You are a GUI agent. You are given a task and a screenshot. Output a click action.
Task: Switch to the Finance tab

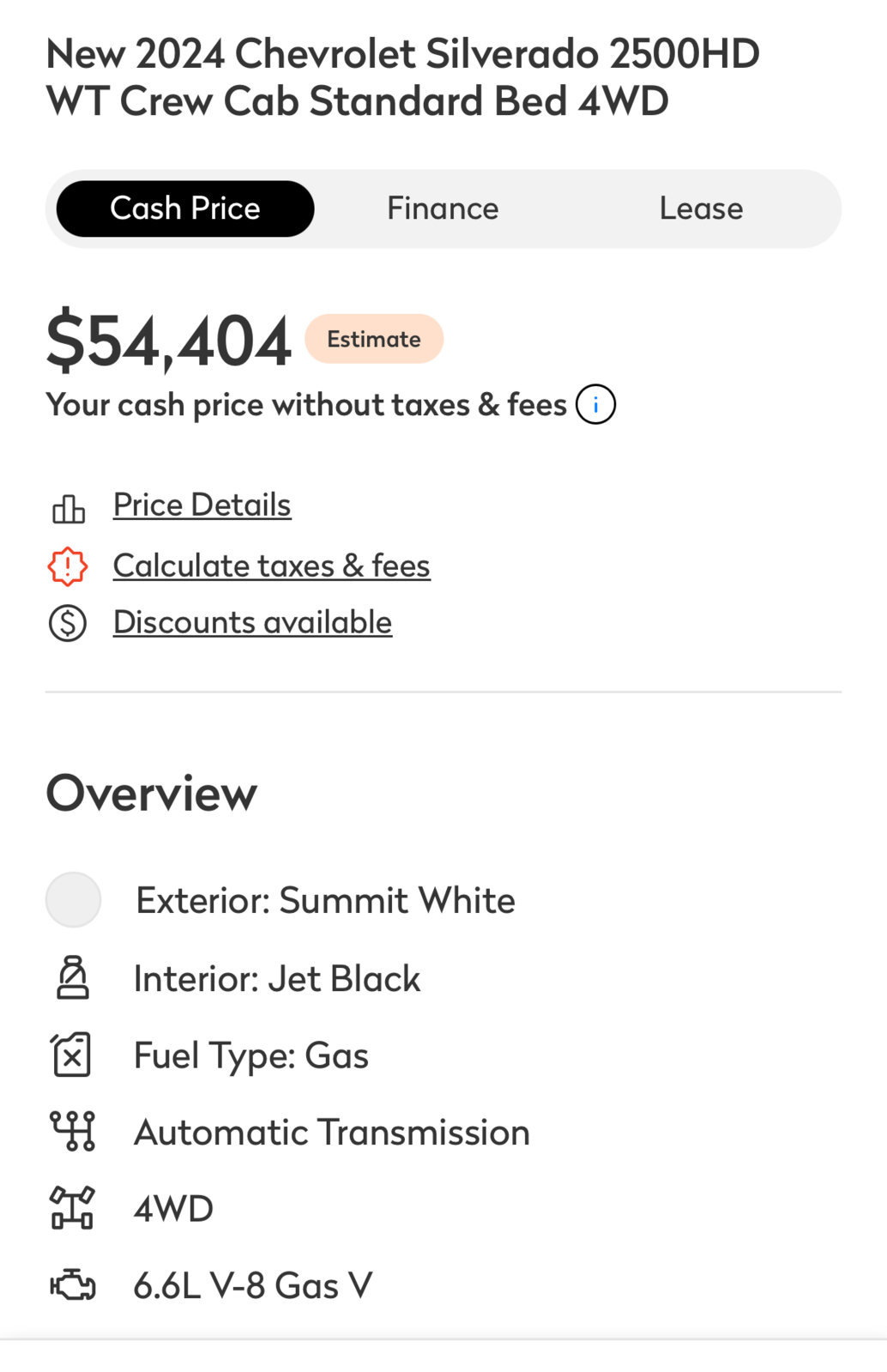(x=443, y=209)
